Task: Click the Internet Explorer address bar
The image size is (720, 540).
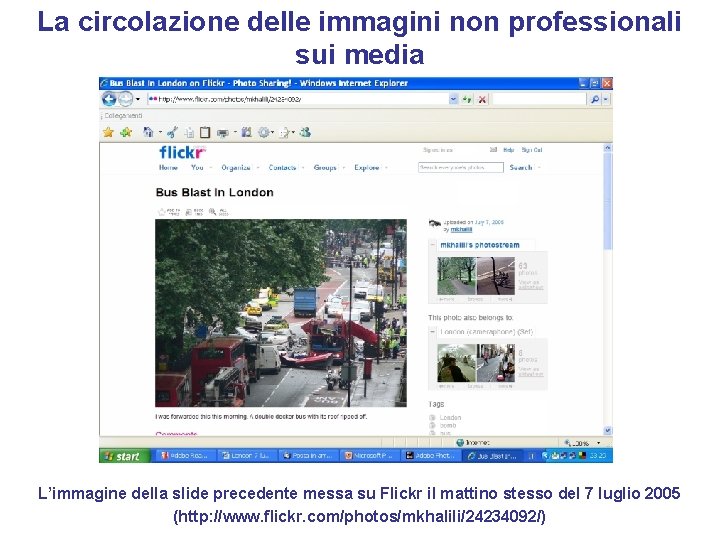Action: click(298, 99)
